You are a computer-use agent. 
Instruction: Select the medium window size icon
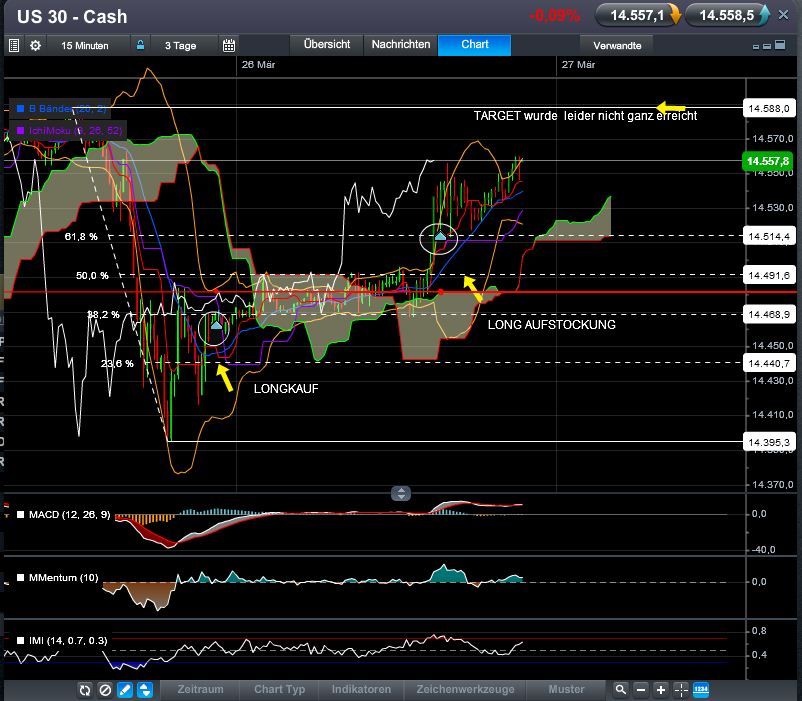tap(767, 46)
